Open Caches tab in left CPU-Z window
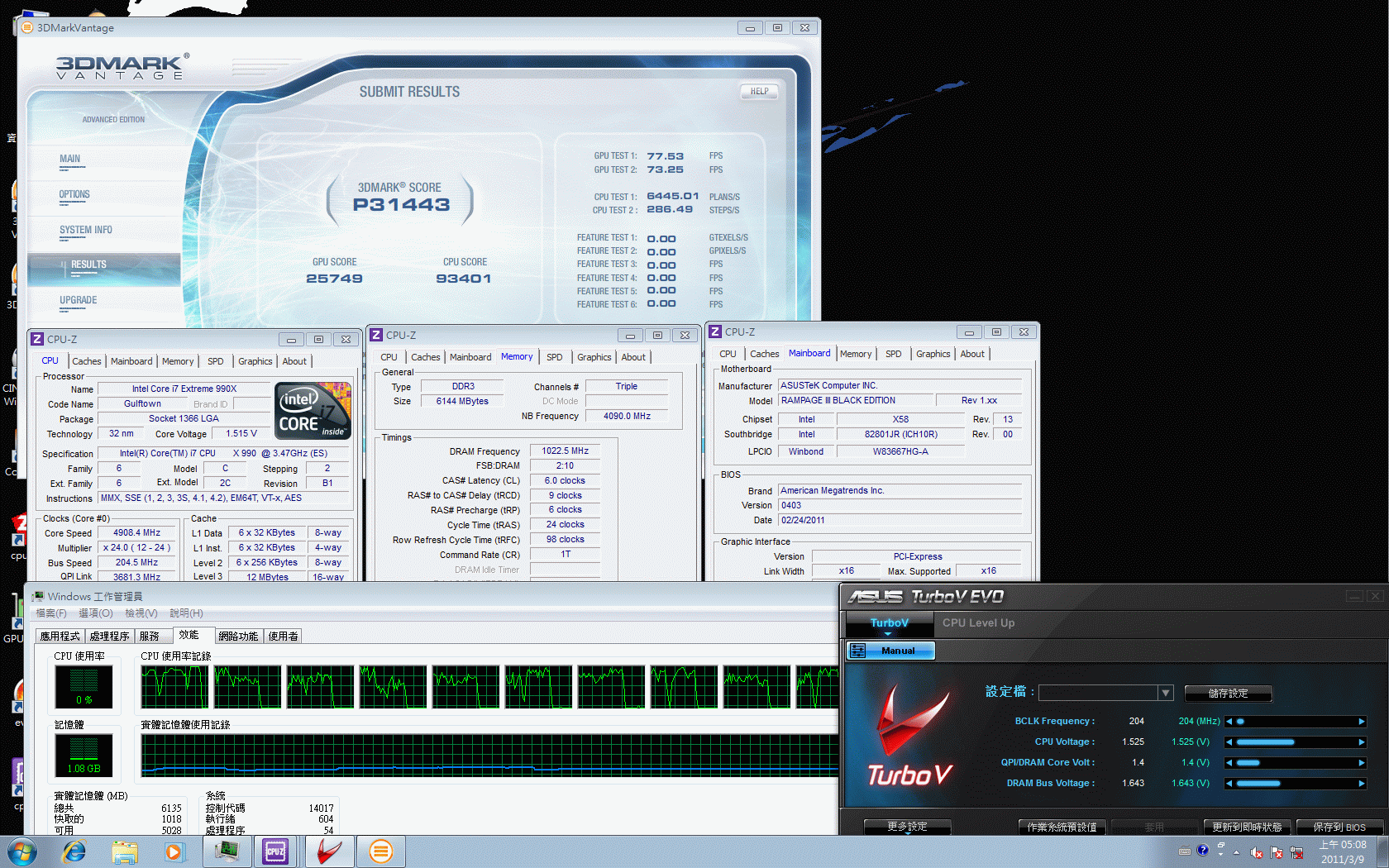 [86, 361]
